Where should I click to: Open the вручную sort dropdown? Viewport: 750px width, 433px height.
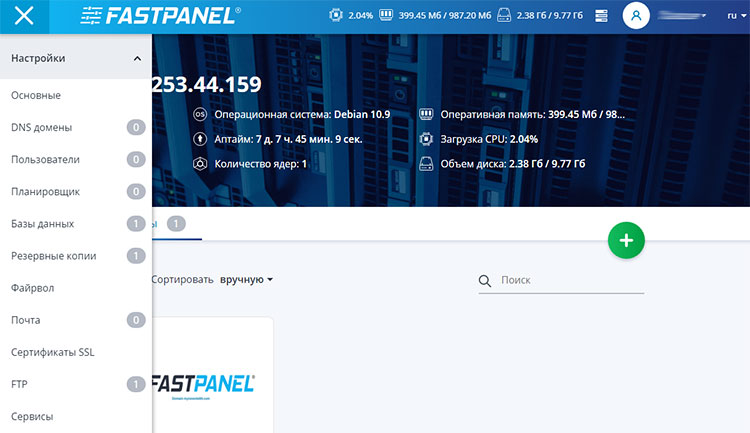click(x=246, y=280)
